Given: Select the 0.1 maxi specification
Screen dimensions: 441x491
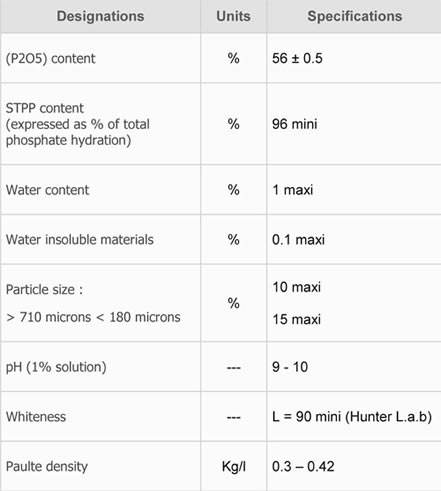Looking at the screenshot, I should point(298,240).
